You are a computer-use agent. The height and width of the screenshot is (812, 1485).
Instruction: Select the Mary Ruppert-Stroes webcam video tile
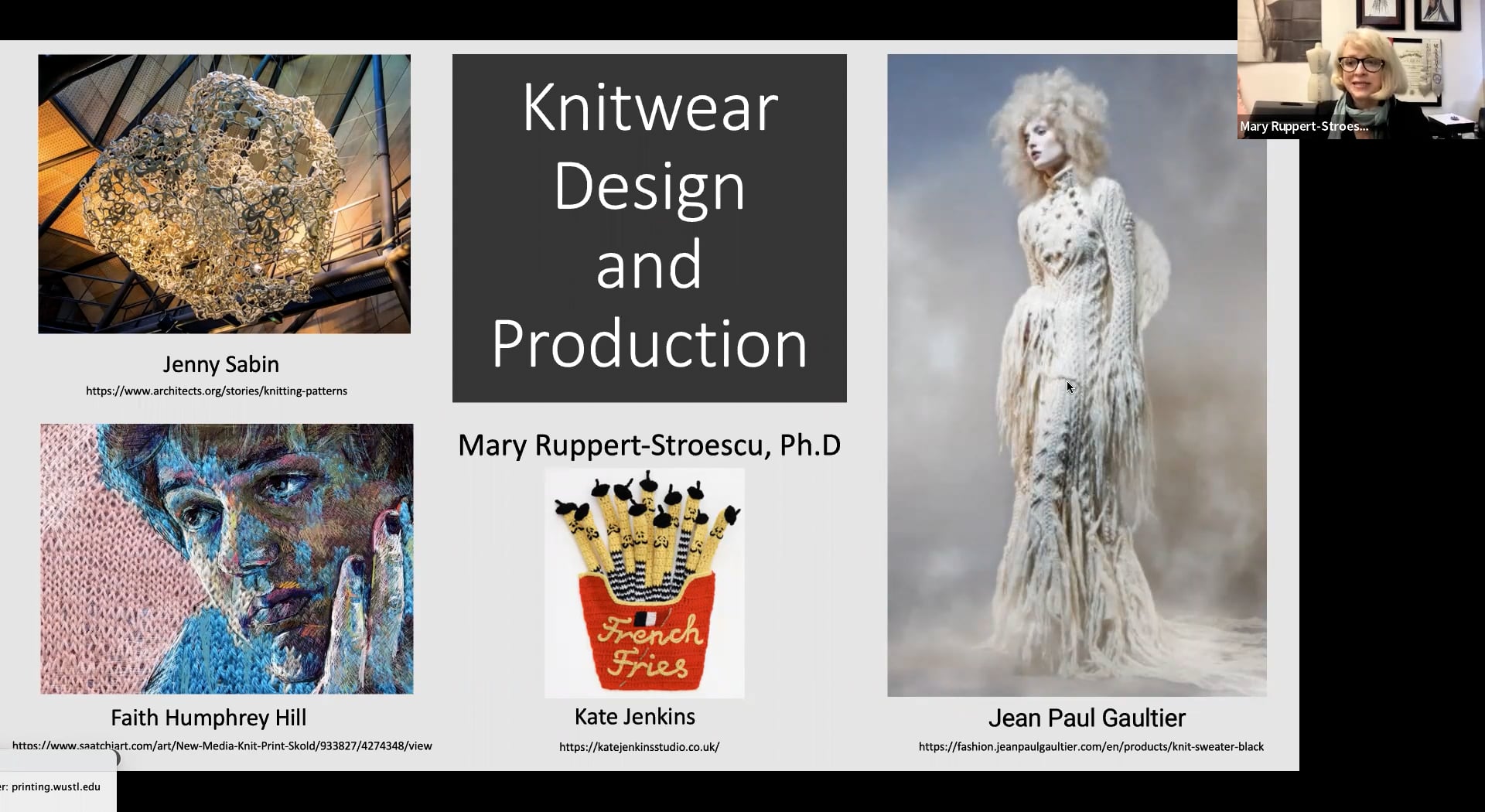1361,70
